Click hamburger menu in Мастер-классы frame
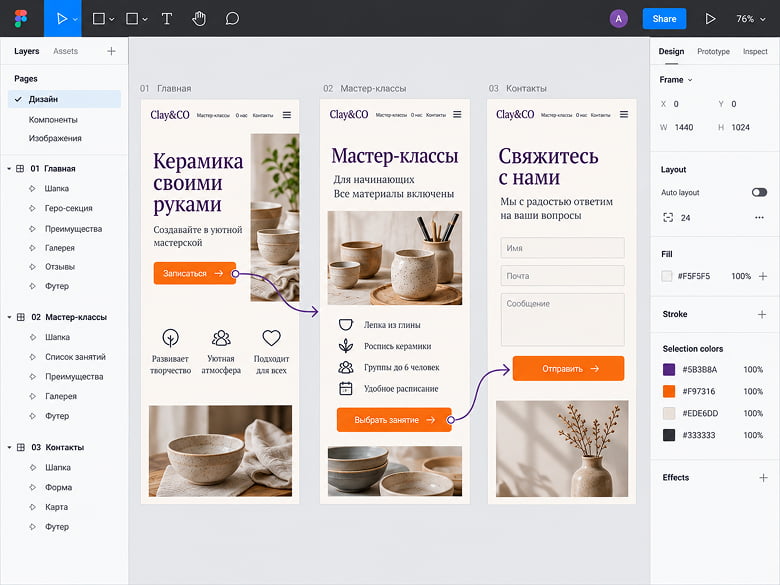The height and width of the screenshot is (585, 780). [457, 114]
